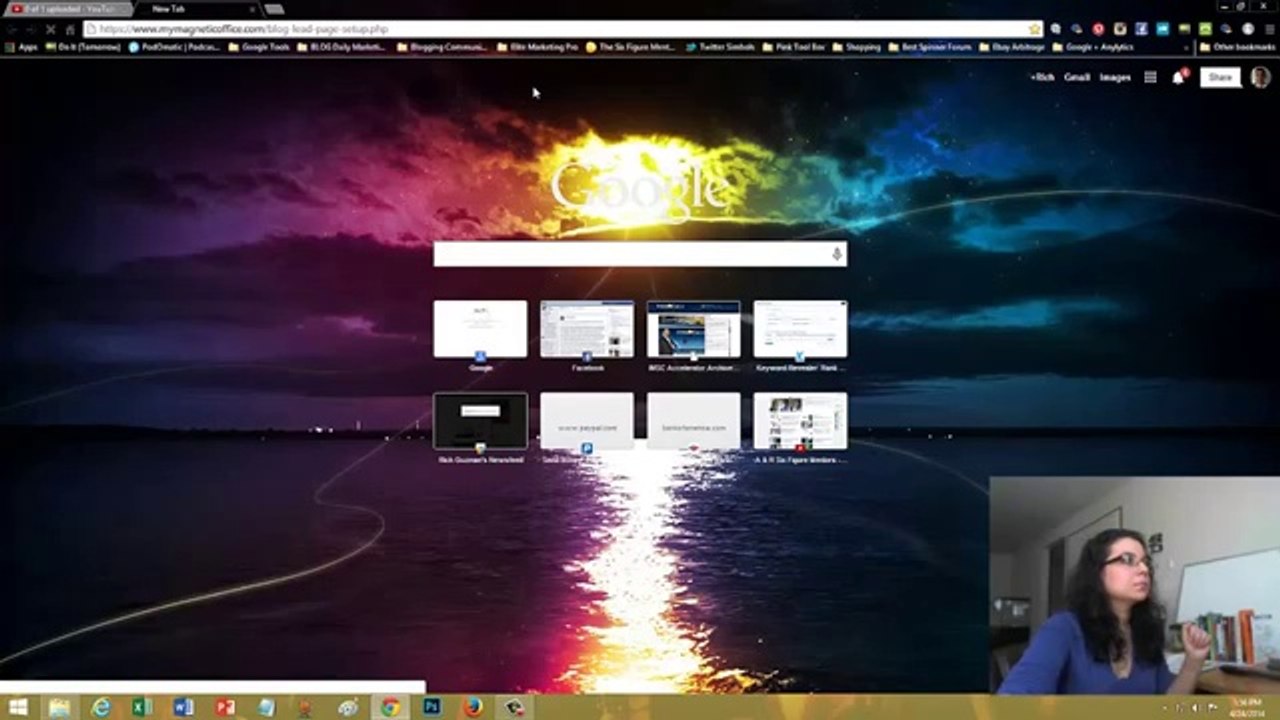This screenshot has width=1280, height=720.
Task: Launch File Explorer from the taskbar
Action: click(x=60, y=708)
